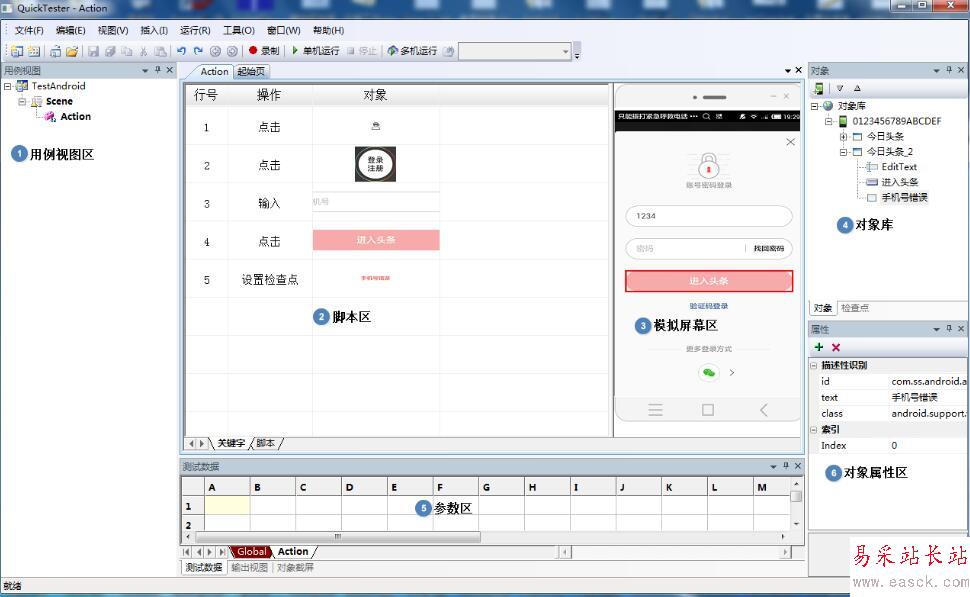Switch to the 脚本 view tab
The width and height of the screenshot is (970, 597).
click(x=266, y=443)
